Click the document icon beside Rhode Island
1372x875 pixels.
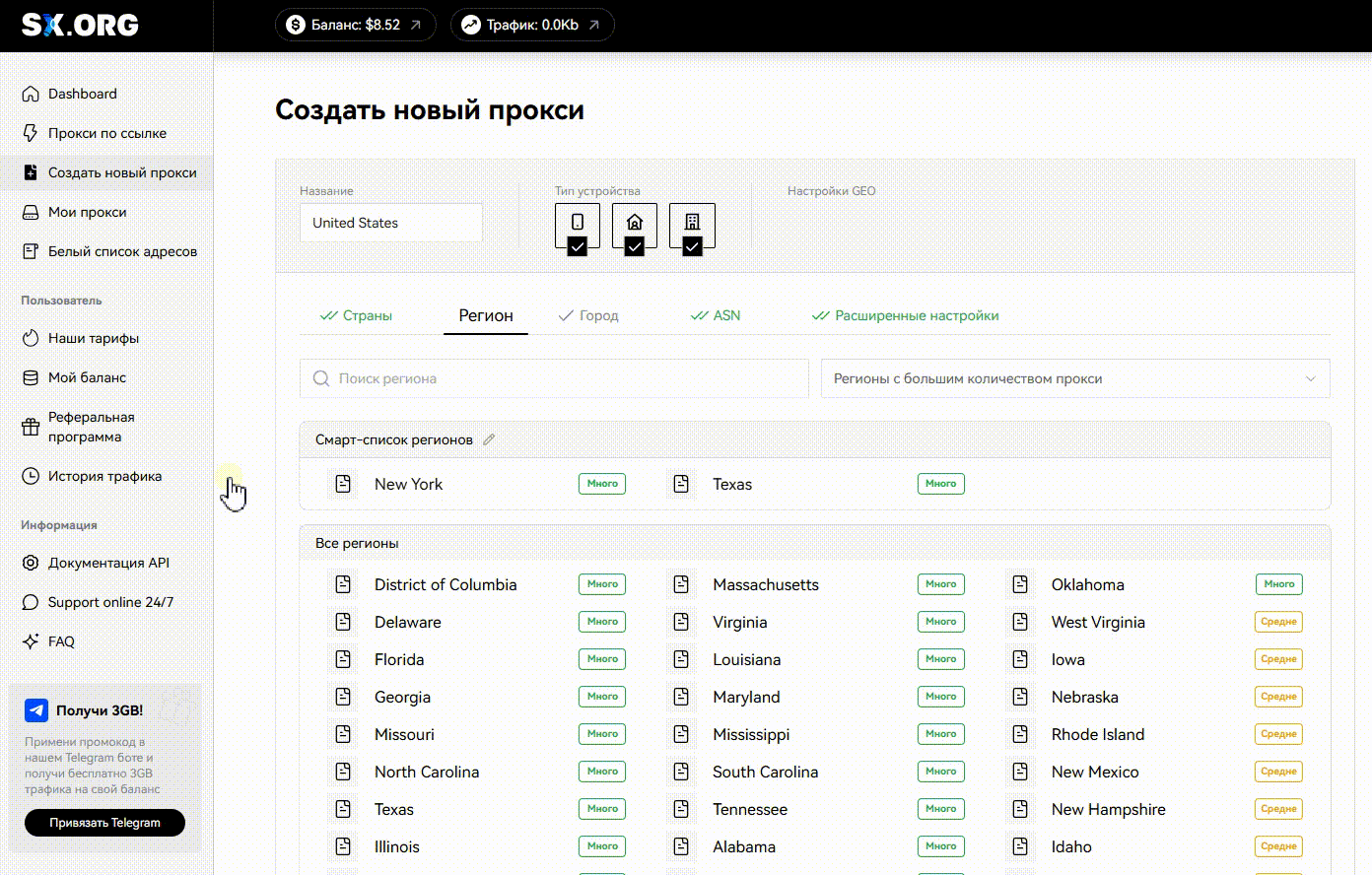click(1020, 734)
